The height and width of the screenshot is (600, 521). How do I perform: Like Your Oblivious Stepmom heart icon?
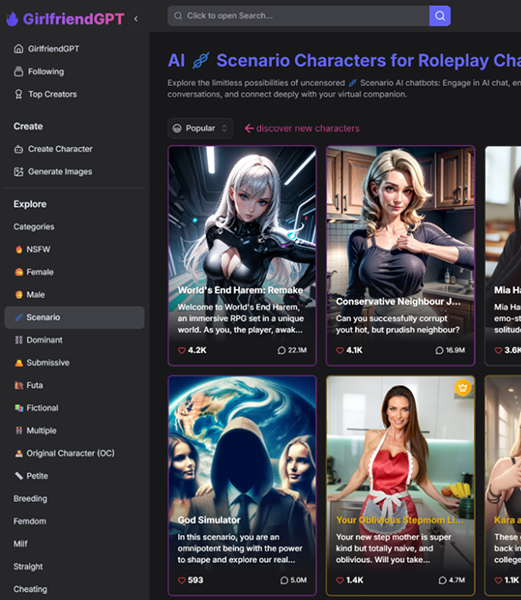(x=340, y=580)
